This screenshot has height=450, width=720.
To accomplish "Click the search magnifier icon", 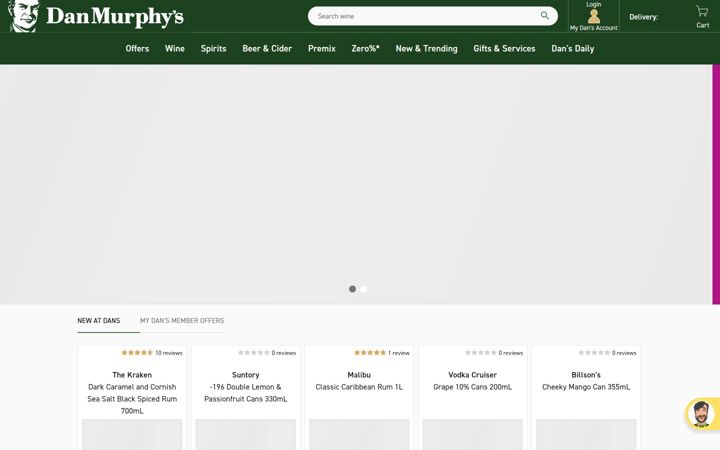I will point(545,16).
